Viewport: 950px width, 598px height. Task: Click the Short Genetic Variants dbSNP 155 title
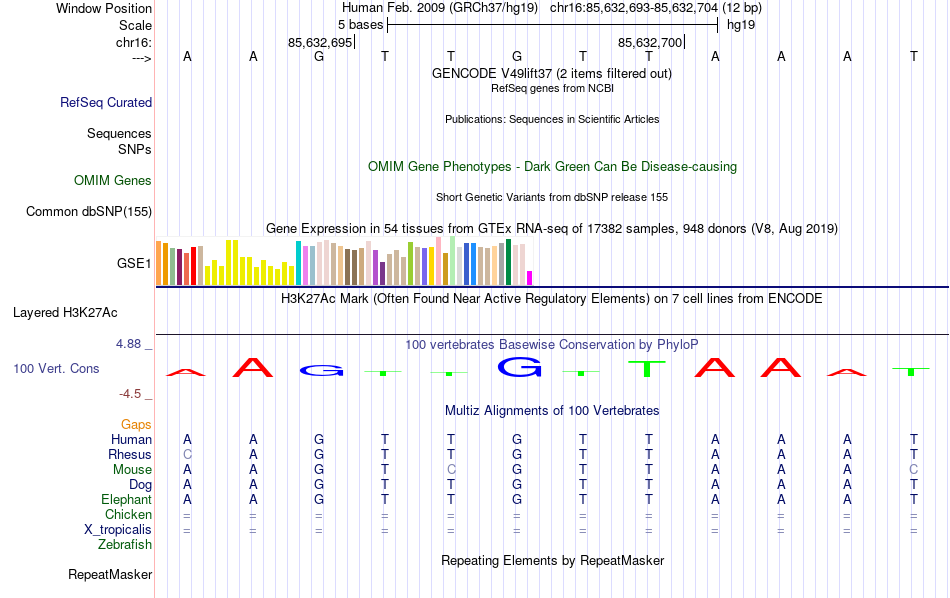(552, 198)
